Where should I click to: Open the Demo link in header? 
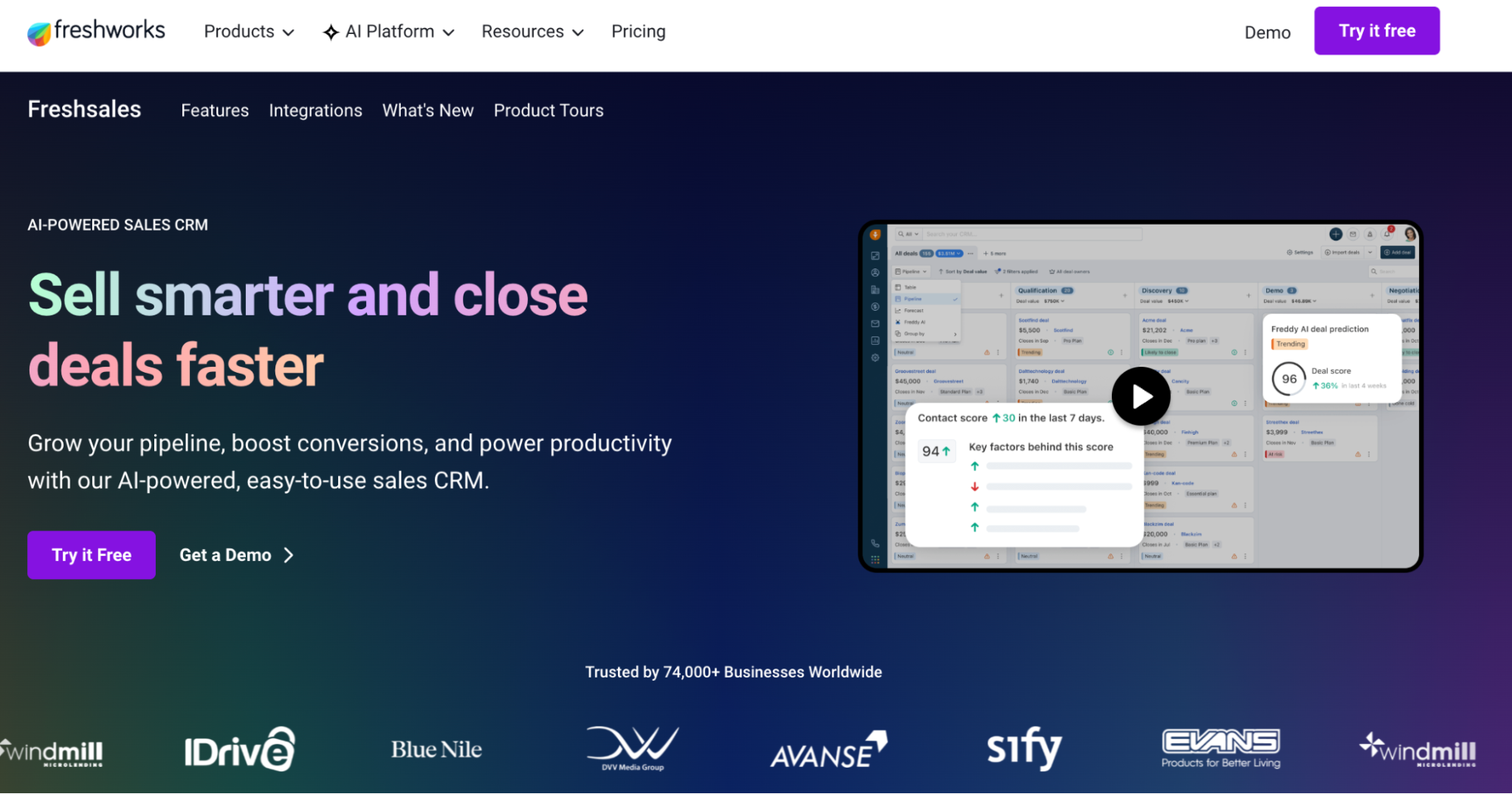pyautogui.click(x=1268, y=33)
